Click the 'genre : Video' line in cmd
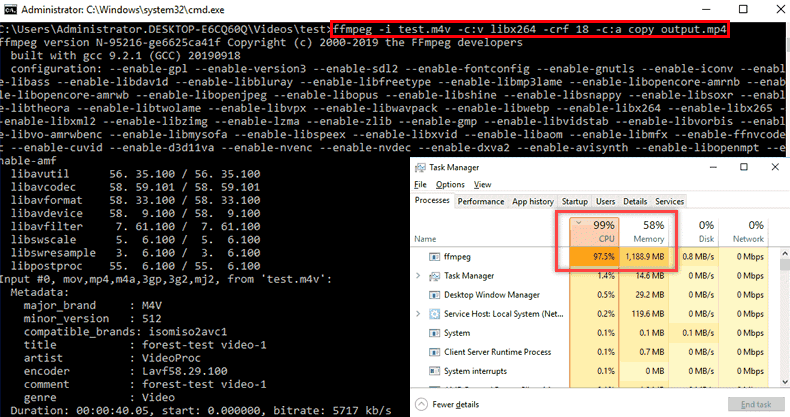 click(x=99, y=397)
